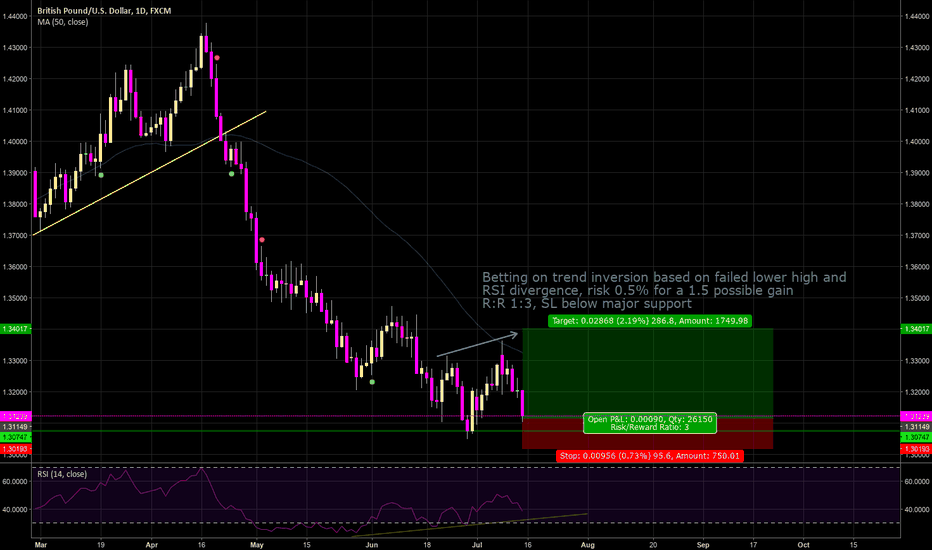932x550 pixels.
Task: Click the magenta current price label on right axis
Action: (916, 416)
